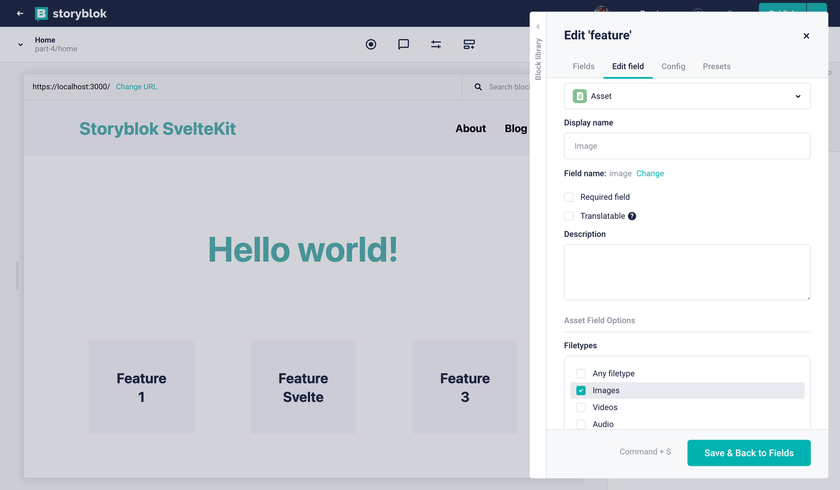Click the Translatable help question icon

click(x=632, y=216)
